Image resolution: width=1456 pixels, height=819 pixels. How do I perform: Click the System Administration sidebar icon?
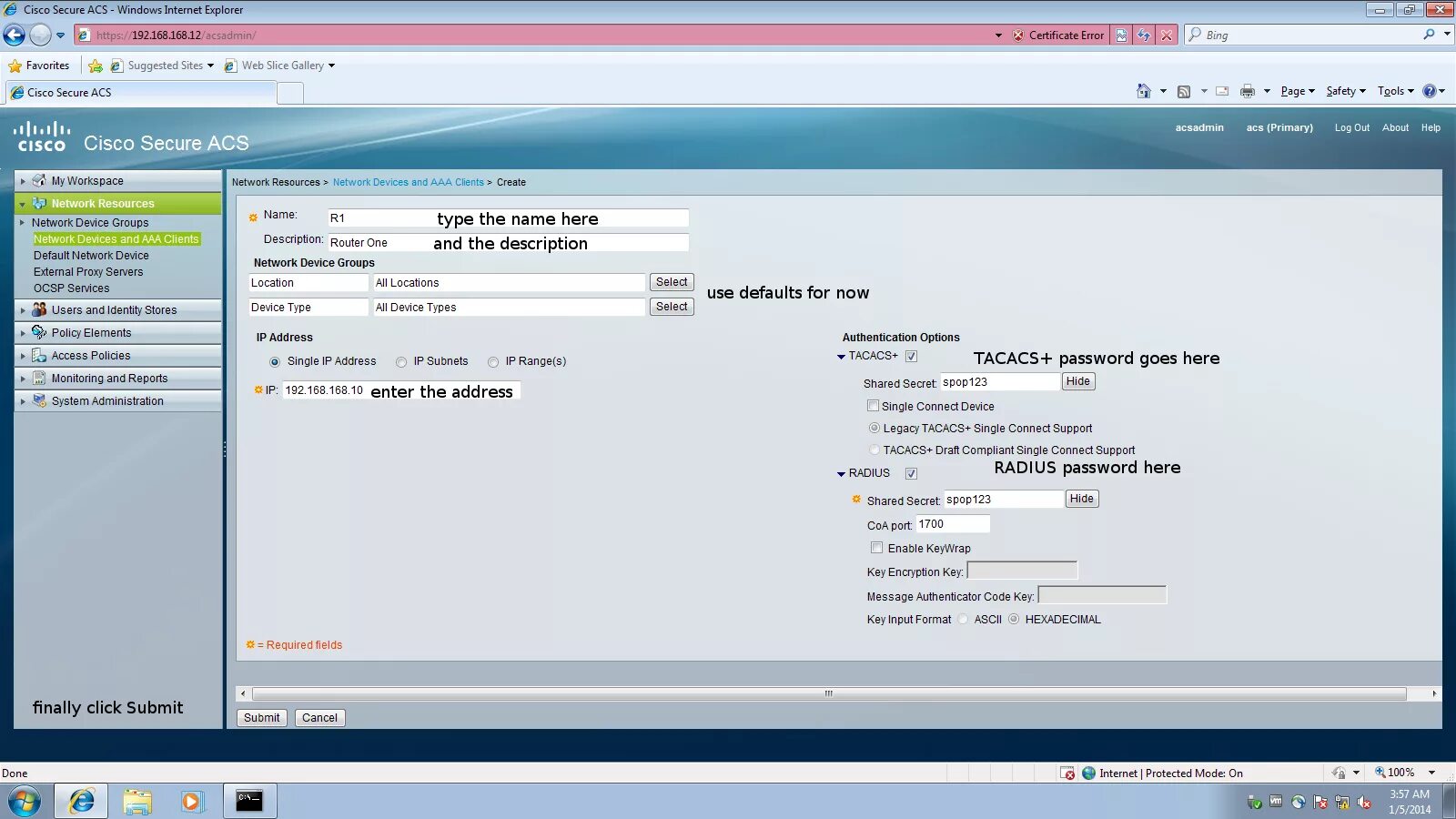click(x=39, y=400)
